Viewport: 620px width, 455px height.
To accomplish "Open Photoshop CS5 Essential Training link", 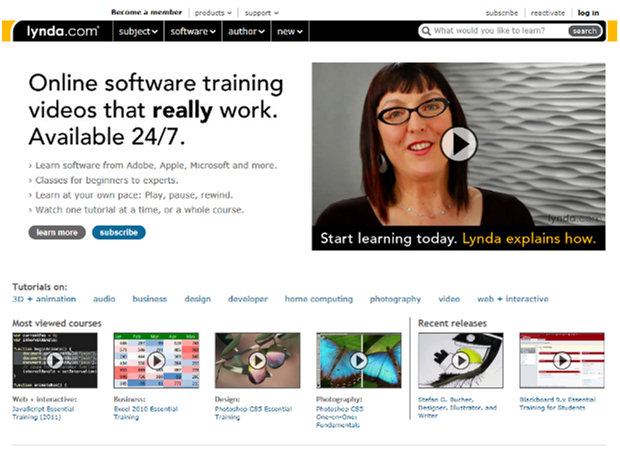I will click(x=253, y=413).
